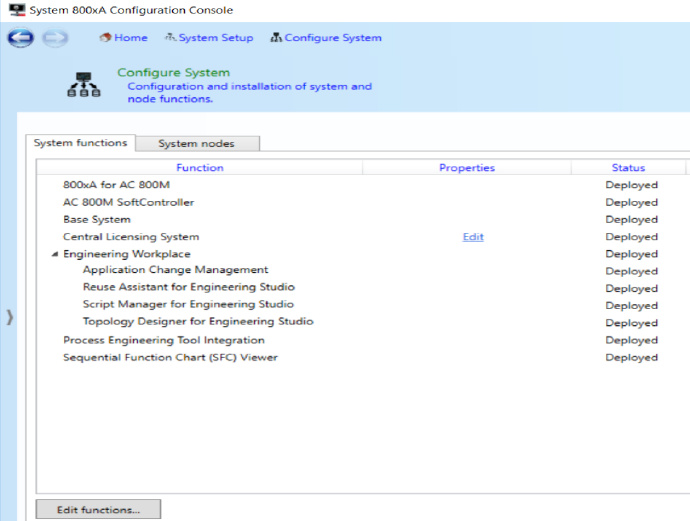
Task: Click Deployed status of Engineering Workplace
Action: (x=631, y=254)
